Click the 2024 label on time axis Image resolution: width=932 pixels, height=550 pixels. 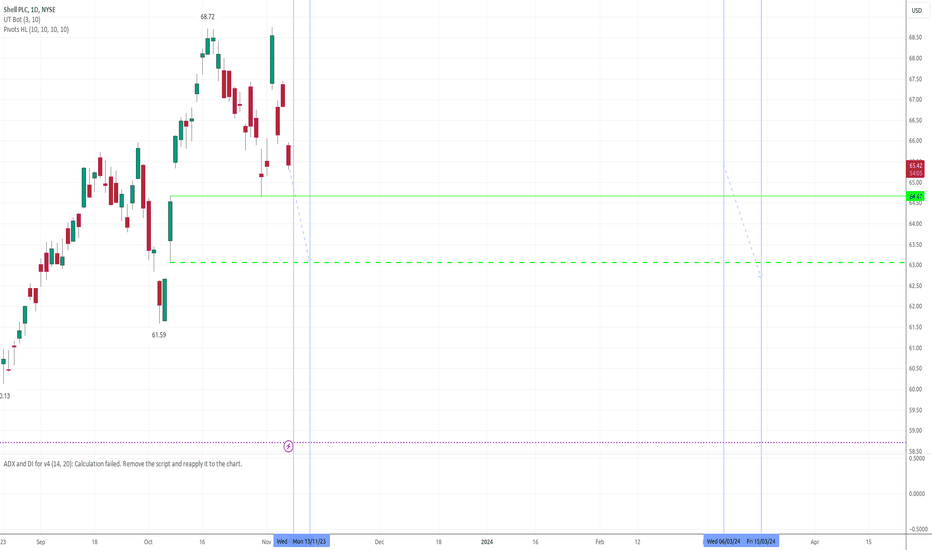click(487, 542)
